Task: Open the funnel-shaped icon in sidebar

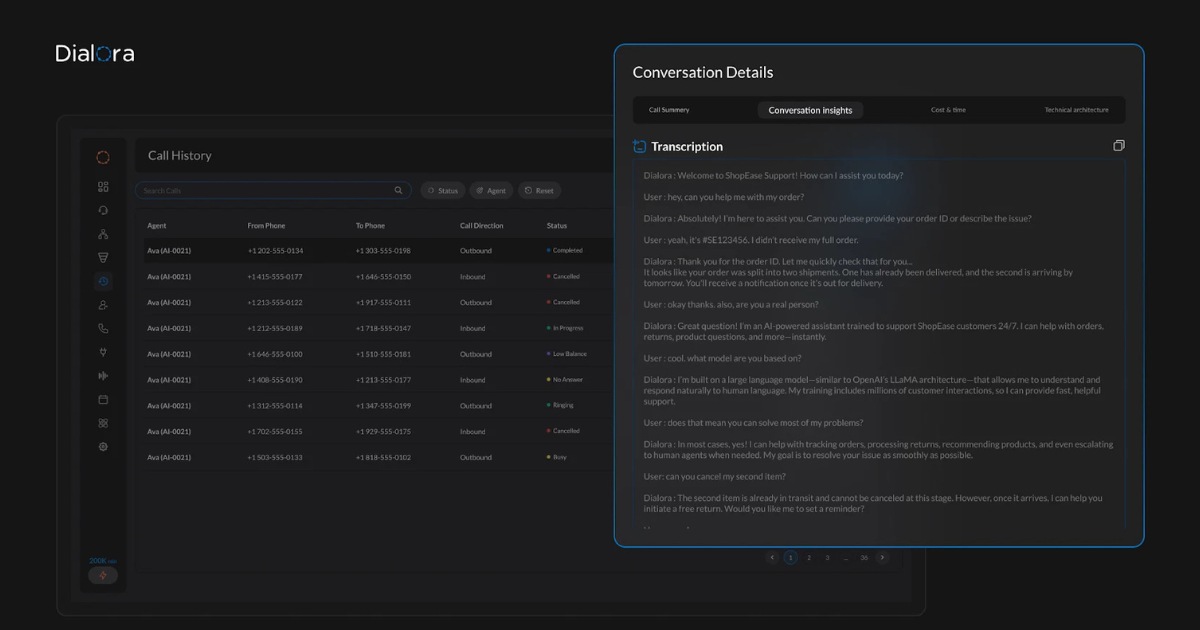Action: 103,257
